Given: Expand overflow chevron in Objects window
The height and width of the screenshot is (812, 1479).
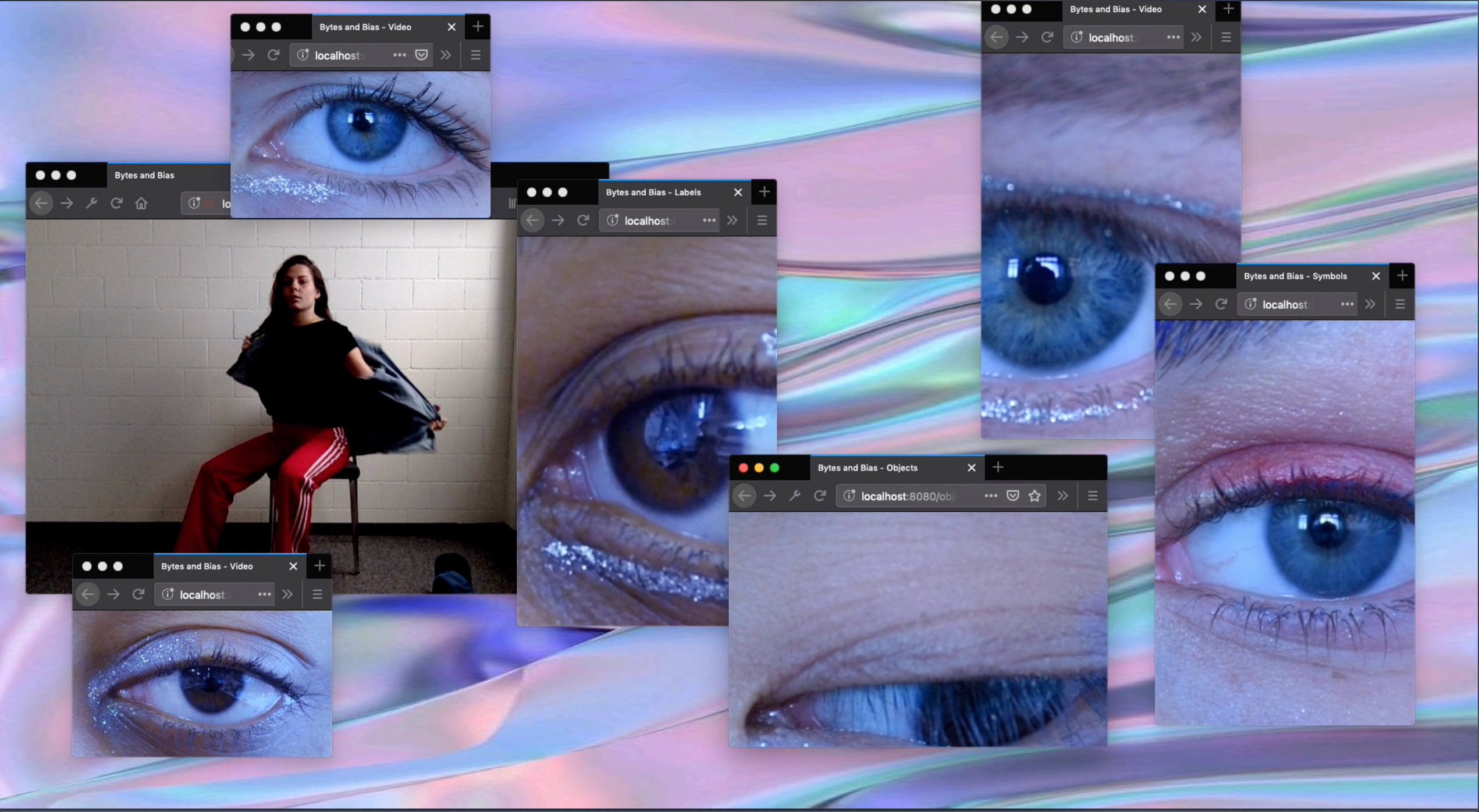Looking at the screenshot, I should point(1063,496).
